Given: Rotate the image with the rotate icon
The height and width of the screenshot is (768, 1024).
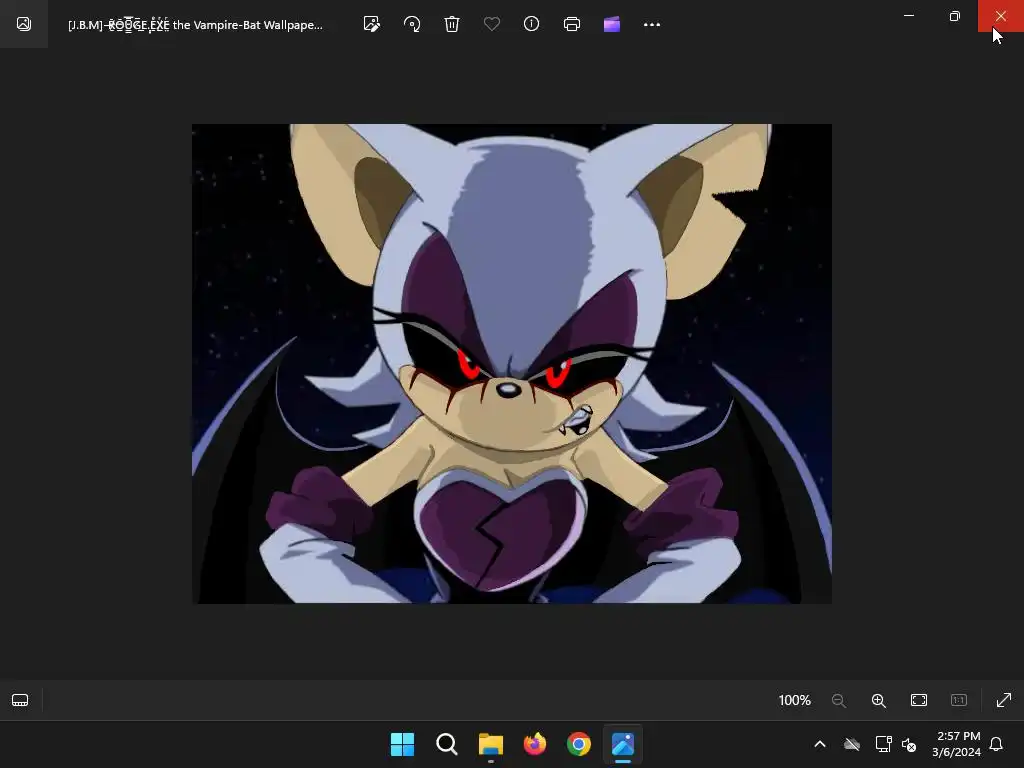Looking at the screenshot, I should [412, 24].
